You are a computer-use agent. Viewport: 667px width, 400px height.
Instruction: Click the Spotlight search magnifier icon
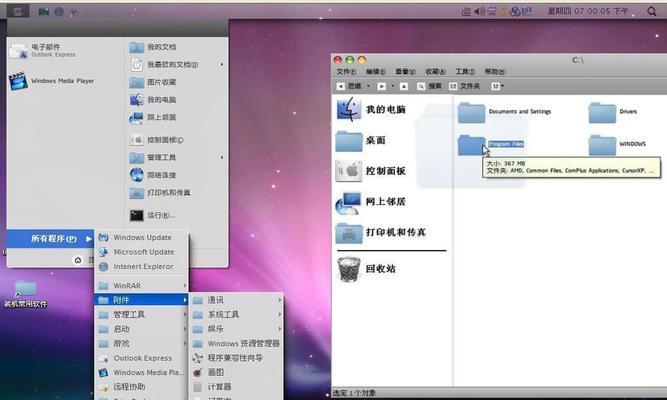pyautogui.click(x=652, y=11)
